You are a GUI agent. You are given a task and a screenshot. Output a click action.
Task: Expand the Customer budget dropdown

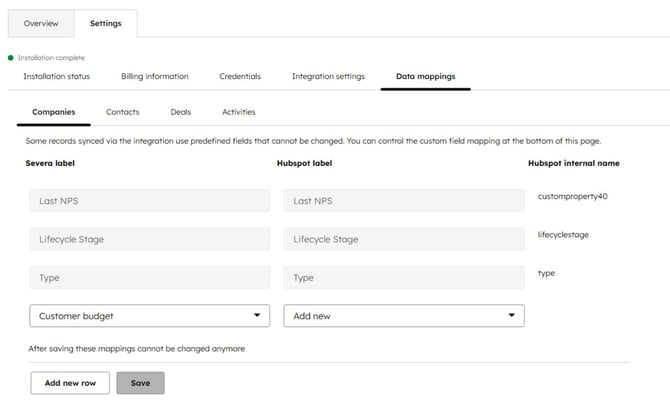coord(140,316)
